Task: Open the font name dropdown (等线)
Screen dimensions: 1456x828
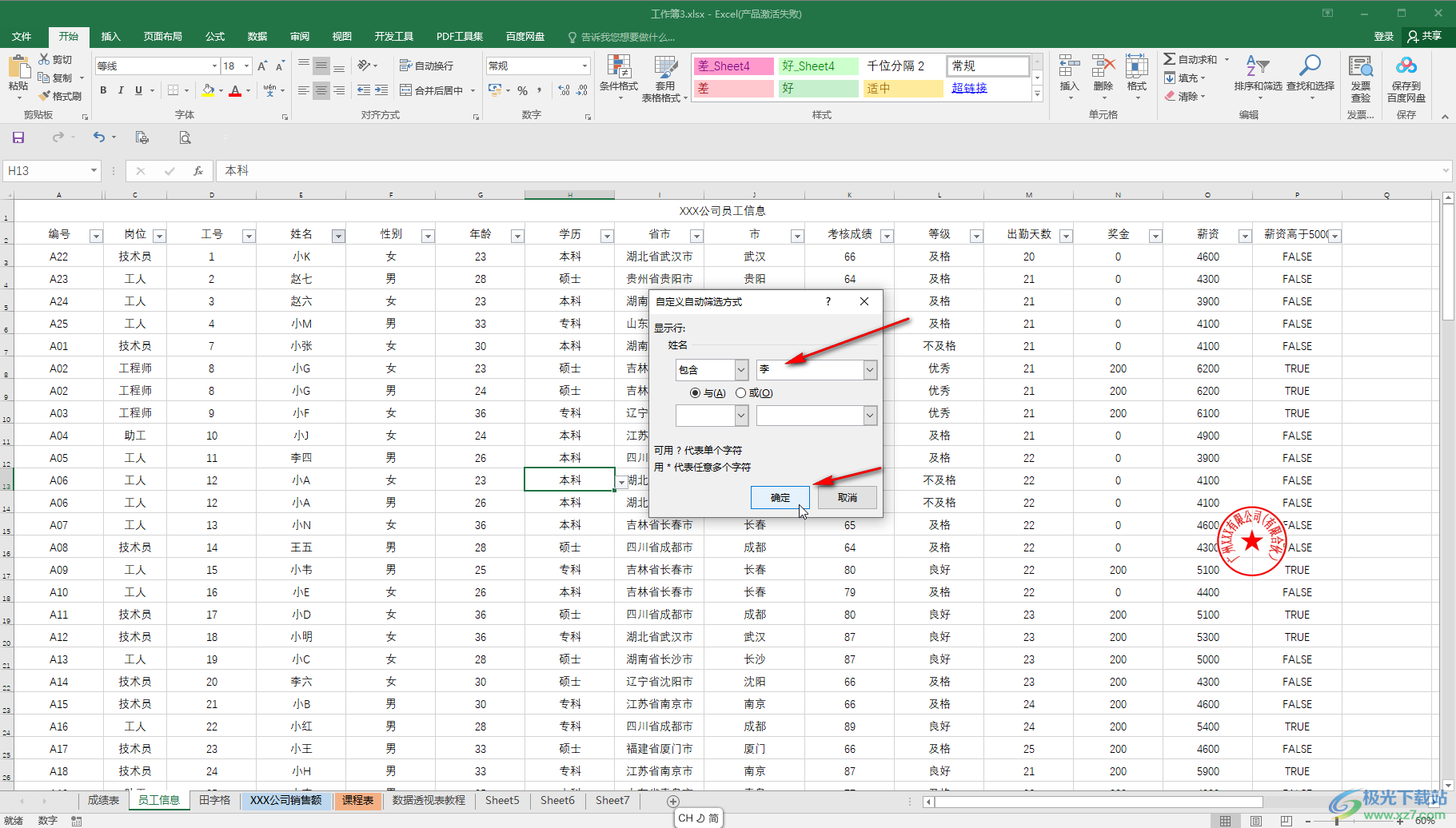Action: point(214,66)
